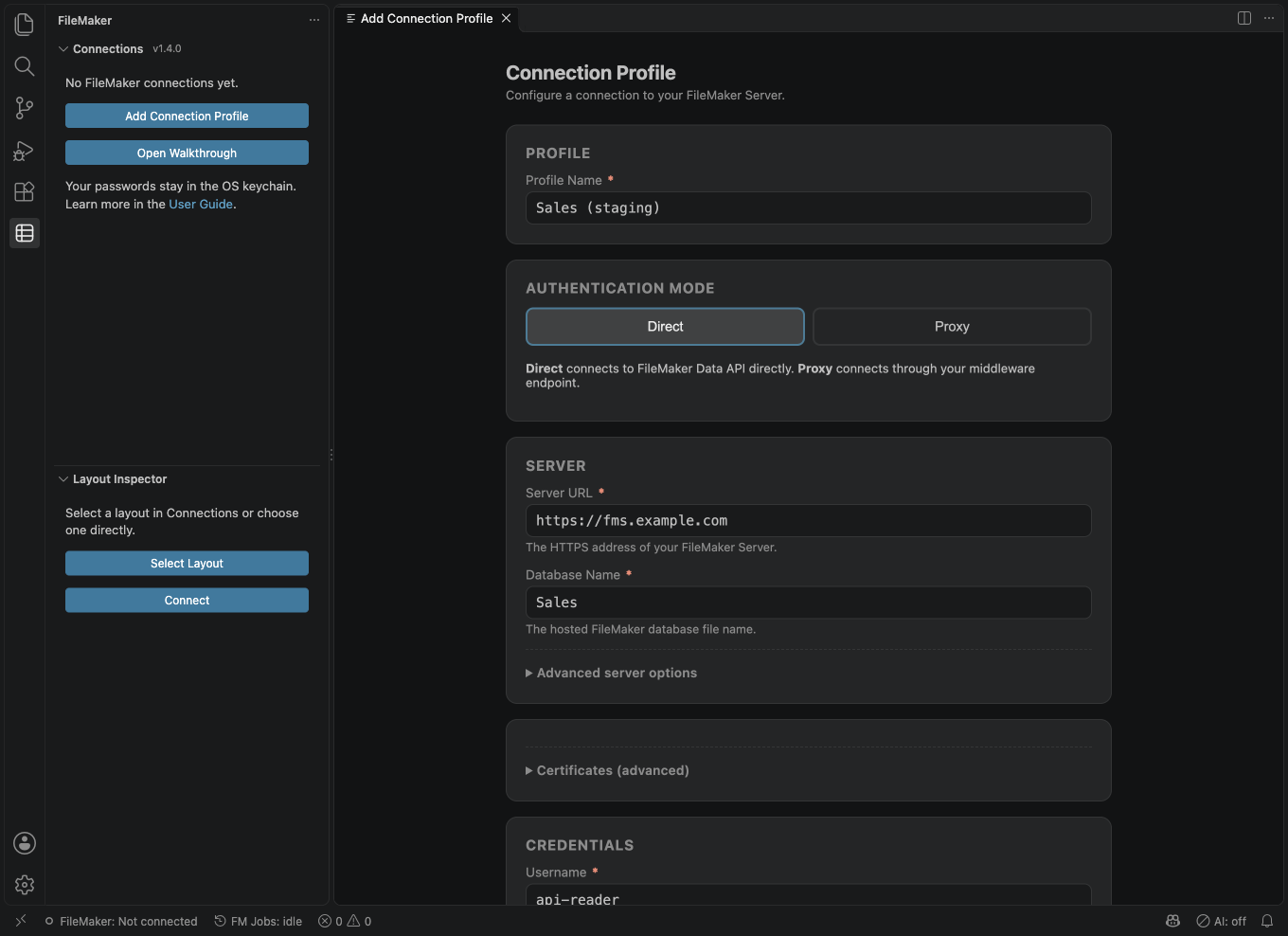Screen dimensions: 1288x936
Task: Collapse the Layout Inspector section
Action: 63,479
